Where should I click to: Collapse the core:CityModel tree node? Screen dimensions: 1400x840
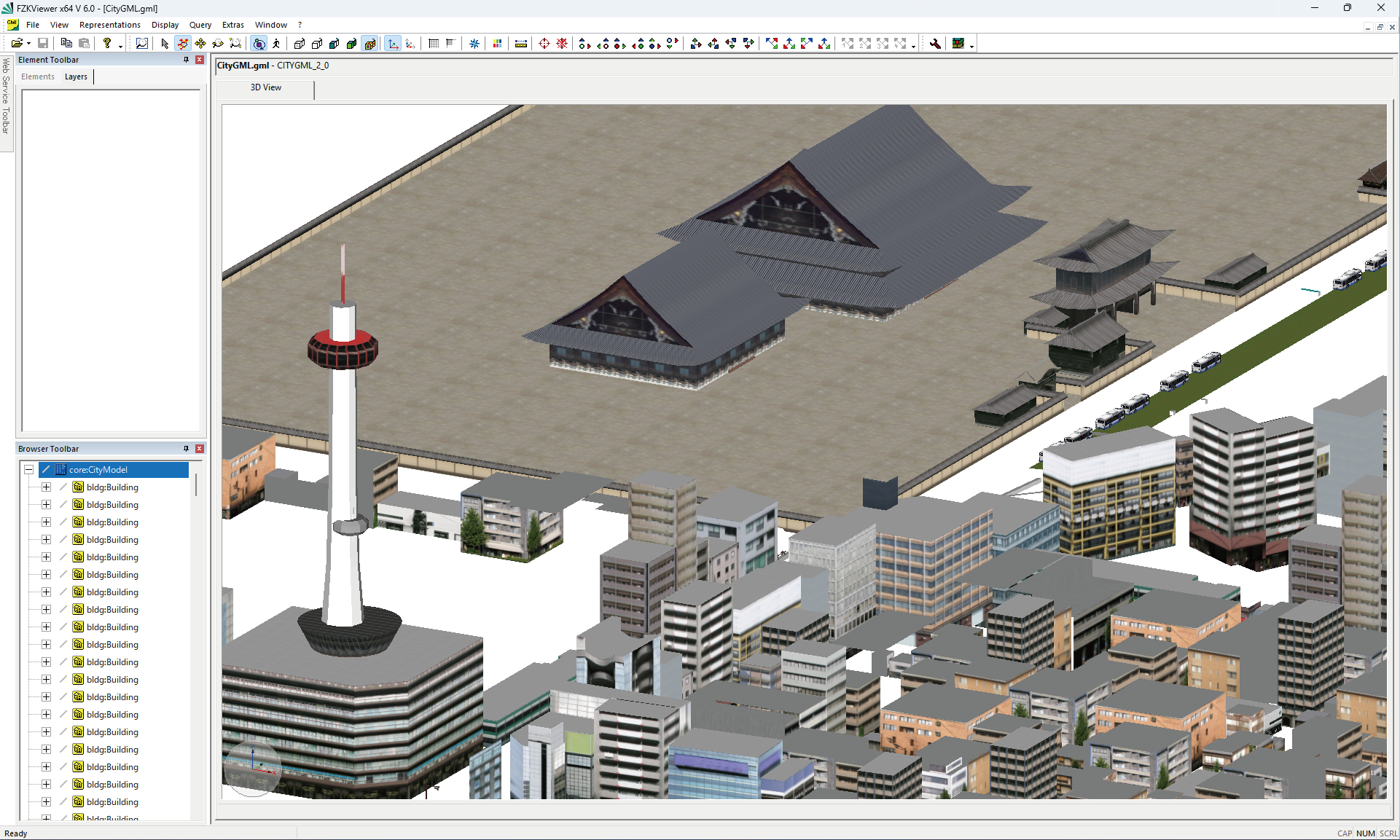click(x=28, y=470)
